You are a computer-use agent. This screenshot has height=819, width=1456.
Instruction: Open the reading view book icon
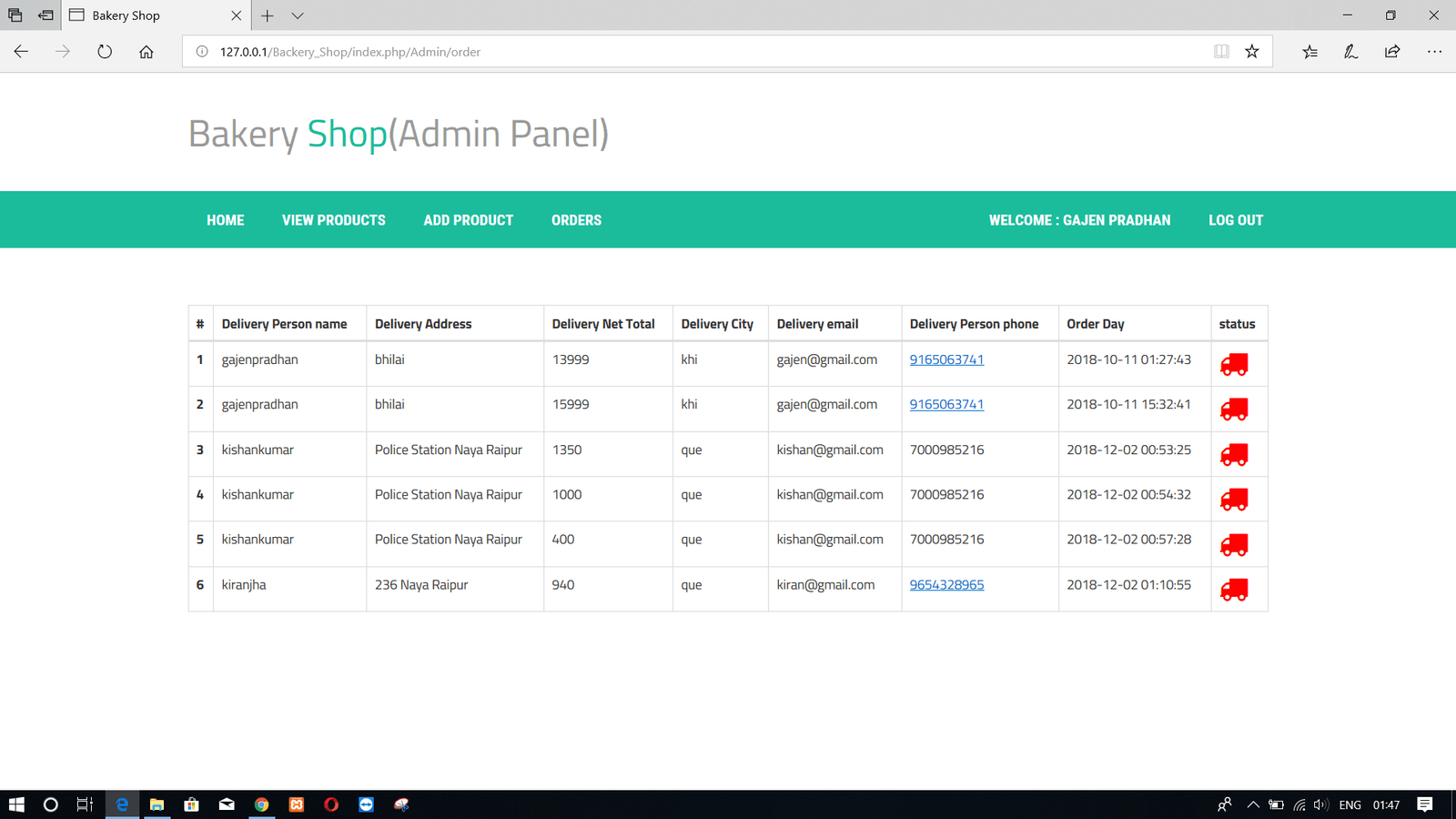pos(1221,52)
